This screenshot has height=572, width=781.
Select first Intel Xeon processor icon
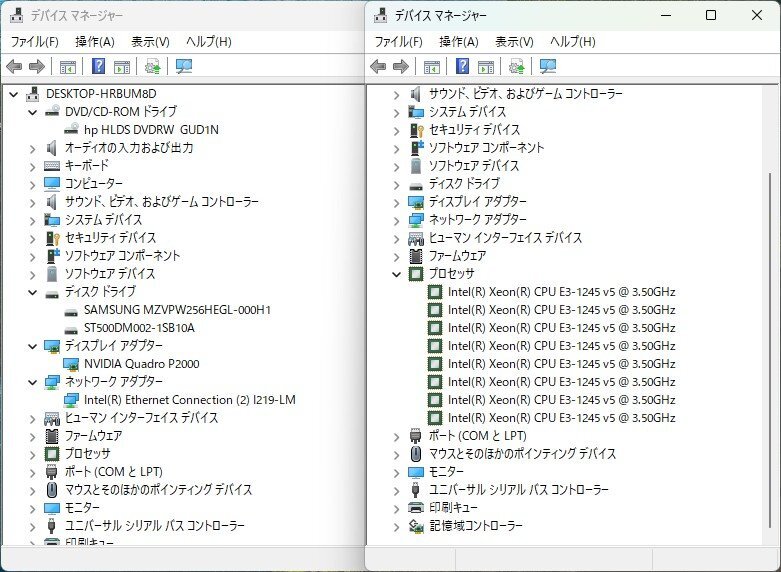click(x=435, y=292)
